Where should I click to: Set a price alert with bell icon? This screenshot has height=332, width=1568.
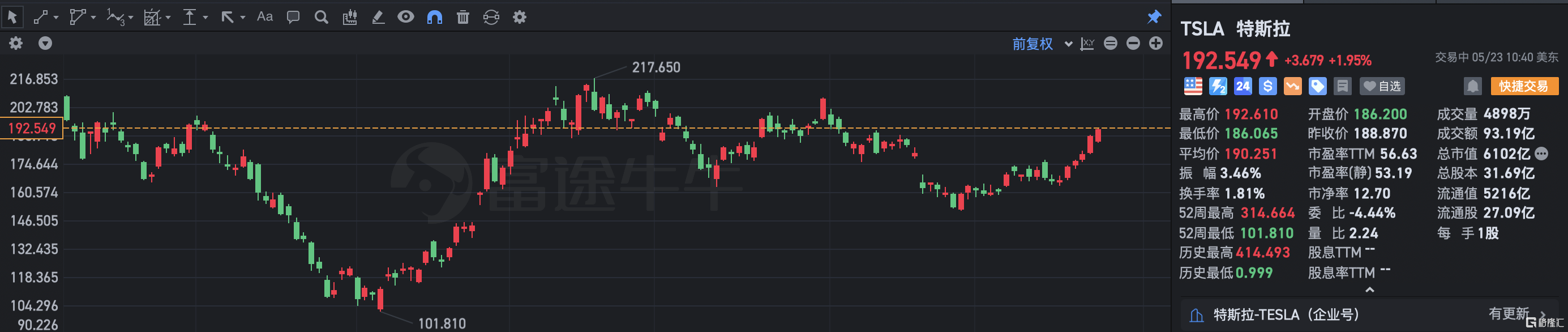tap(1472, 87)
